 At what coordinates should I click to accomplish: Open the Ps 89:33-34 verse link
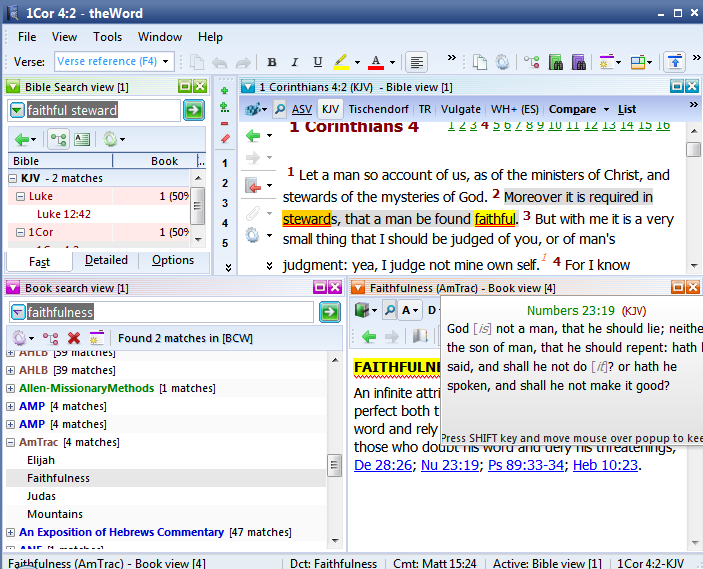coord(525,465)
